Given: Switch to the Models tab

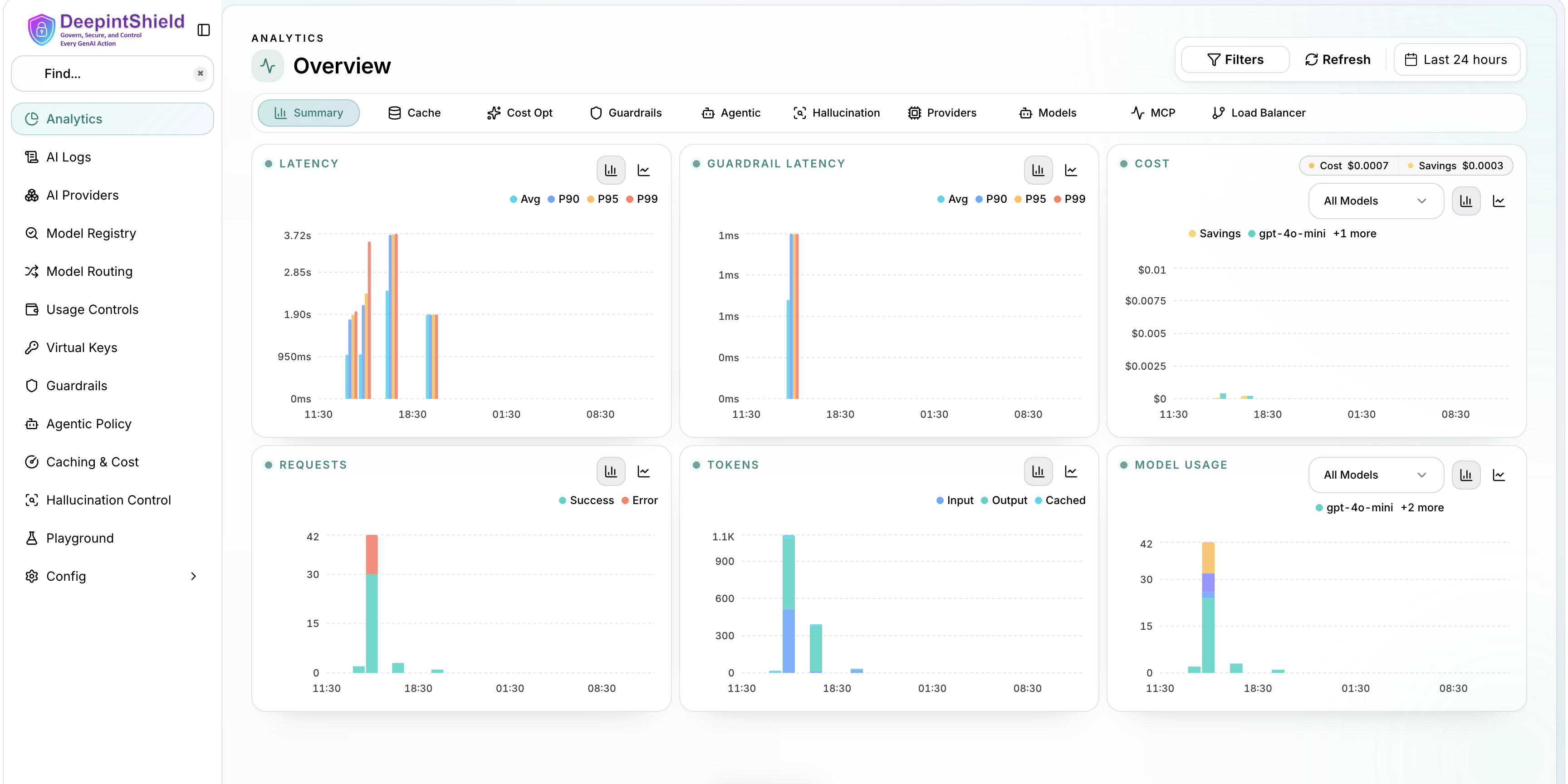Looking at the screenshot, I should point(1048,113).
